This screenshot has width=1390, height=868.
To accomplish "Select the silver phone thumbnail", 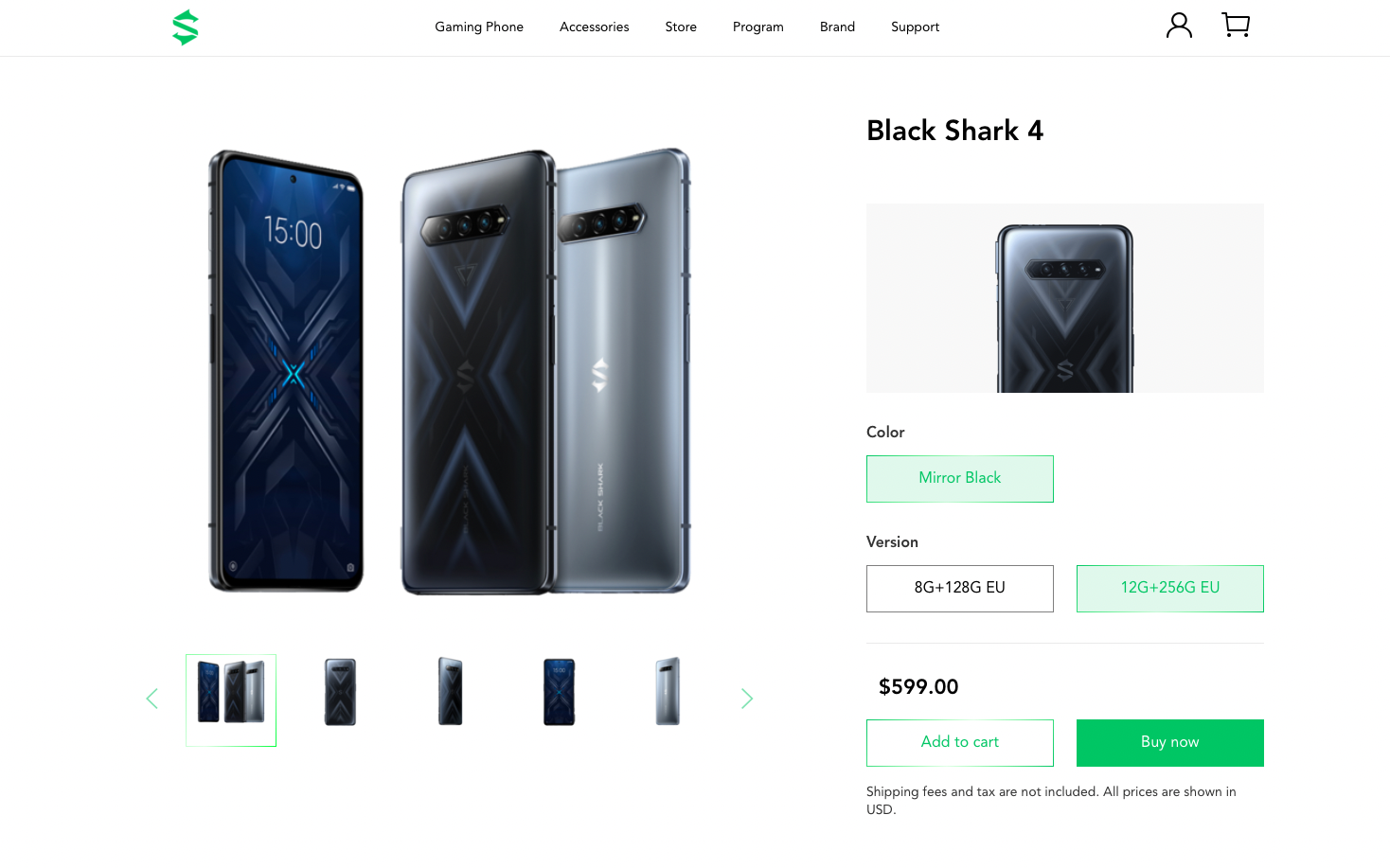I will coord(668,692).
